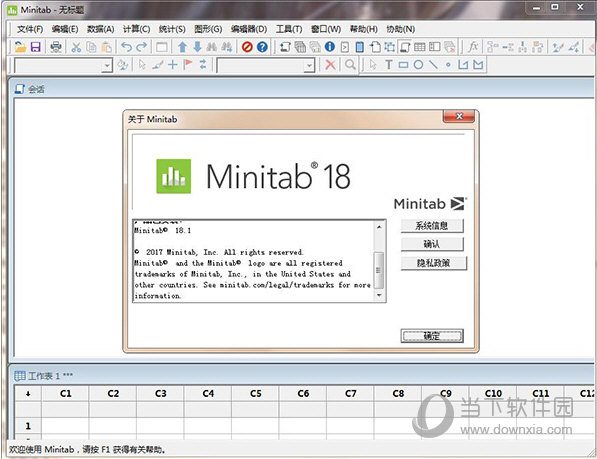
Task: Select the Rectangle drawing tool
Action: [403, 65]
